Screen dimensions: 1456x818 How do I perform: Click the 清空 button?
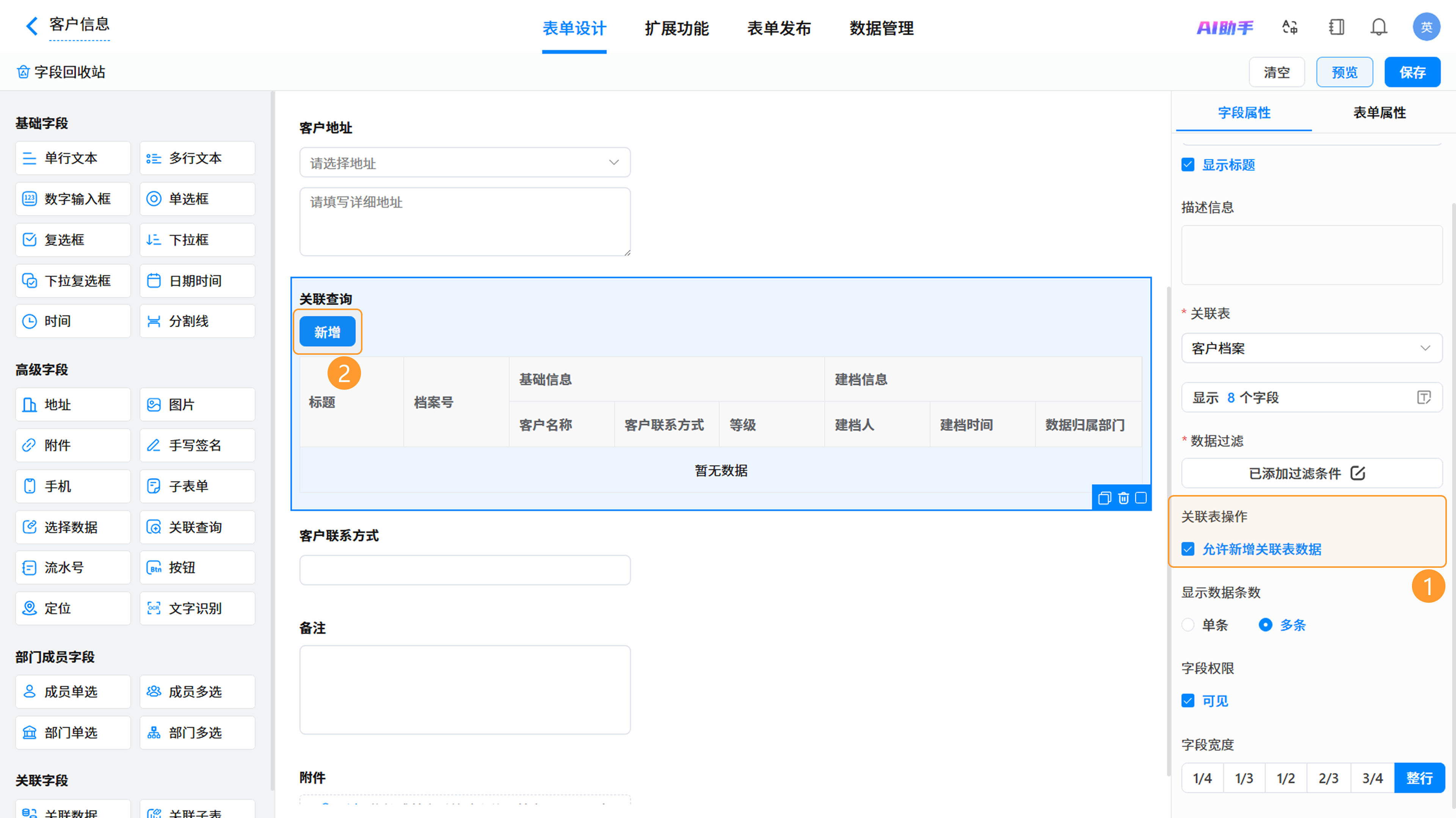coord(1277,72)
